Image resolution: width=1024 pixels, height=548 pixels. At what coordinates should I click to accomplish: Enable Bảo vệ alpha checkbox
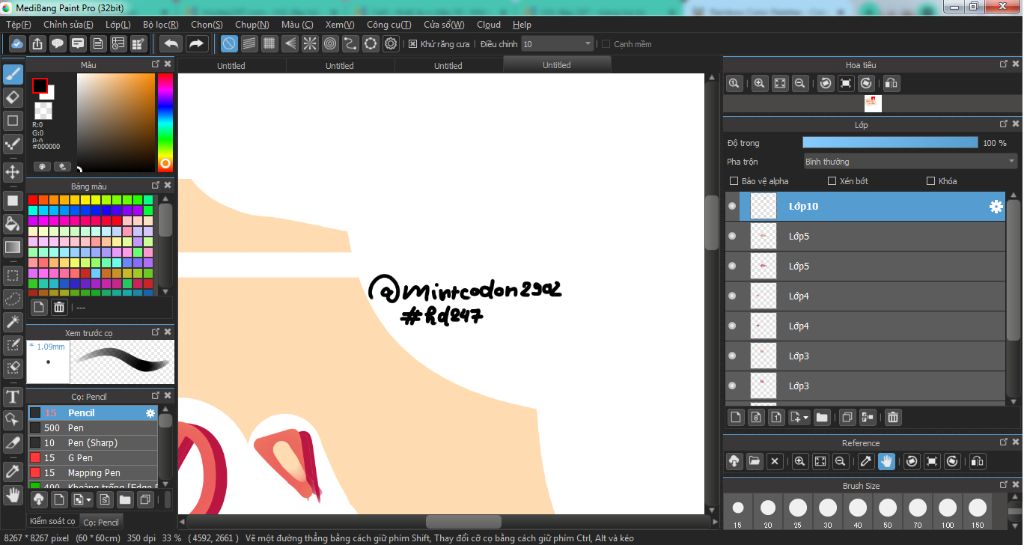click(733, 181)
